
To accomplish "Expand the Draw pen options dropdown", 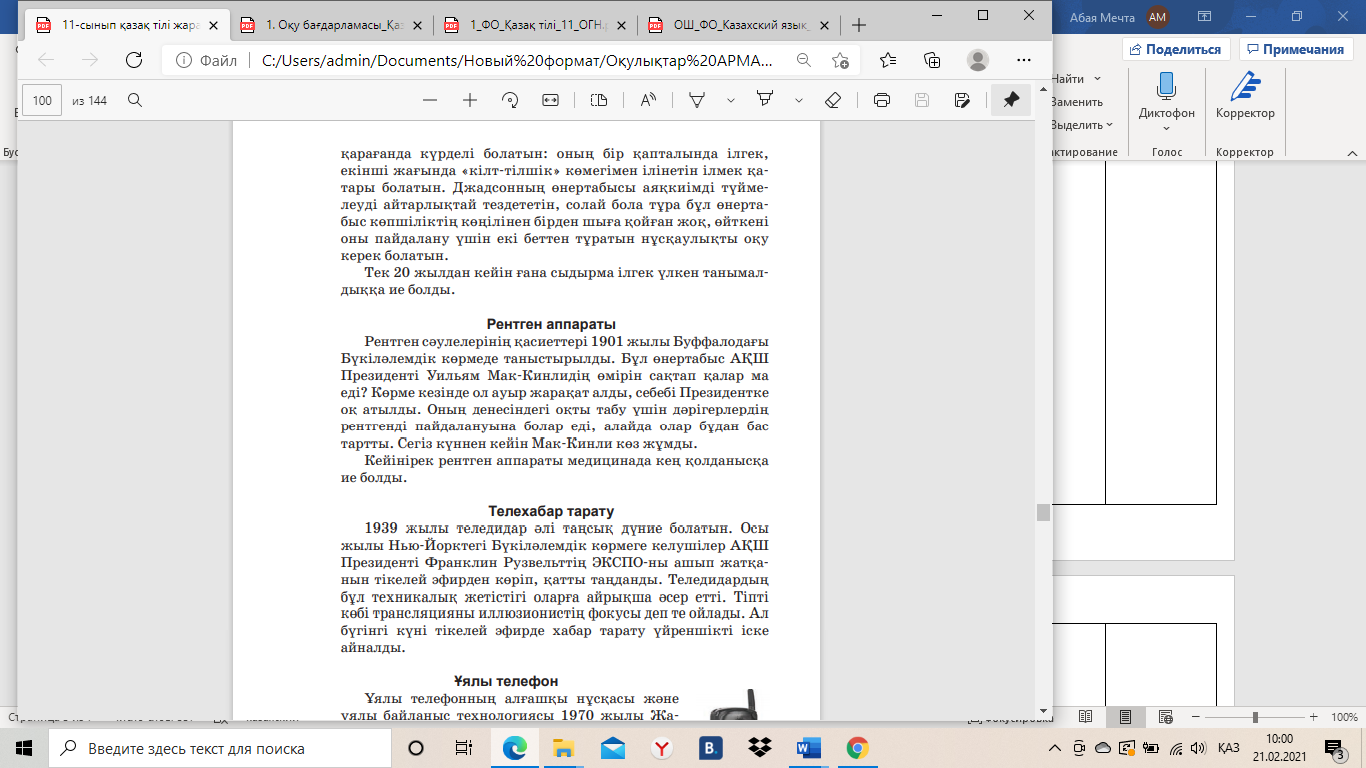I will 730,100.
